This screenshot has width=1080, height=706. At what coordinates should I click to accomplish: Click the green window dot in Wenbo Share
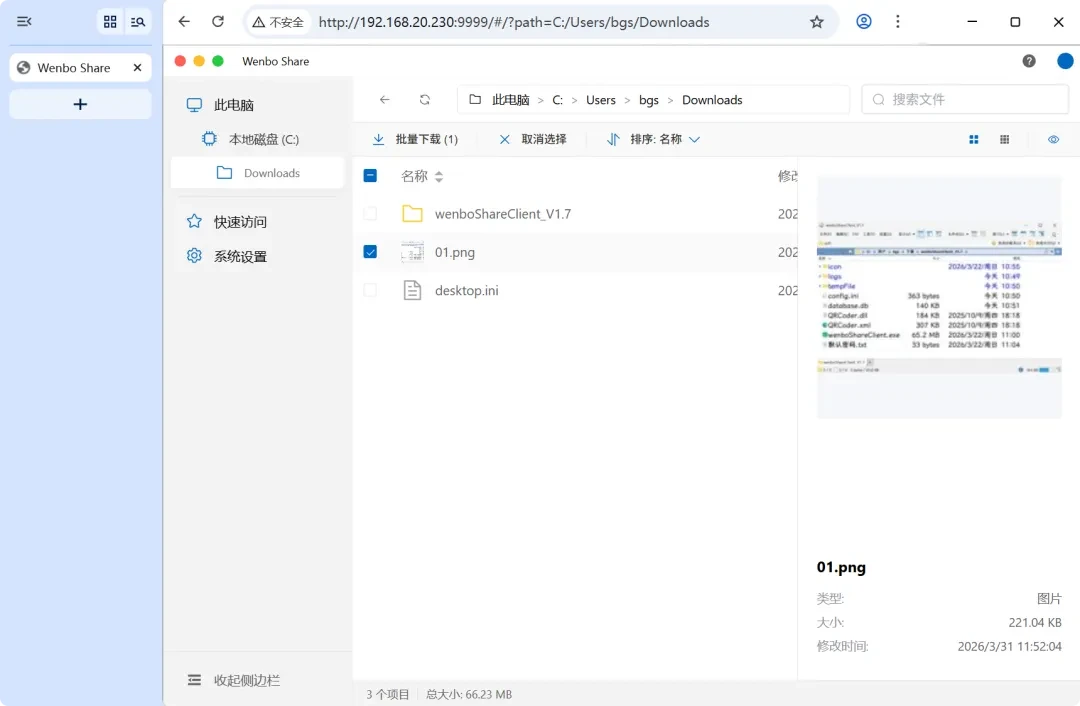[218, 61]
